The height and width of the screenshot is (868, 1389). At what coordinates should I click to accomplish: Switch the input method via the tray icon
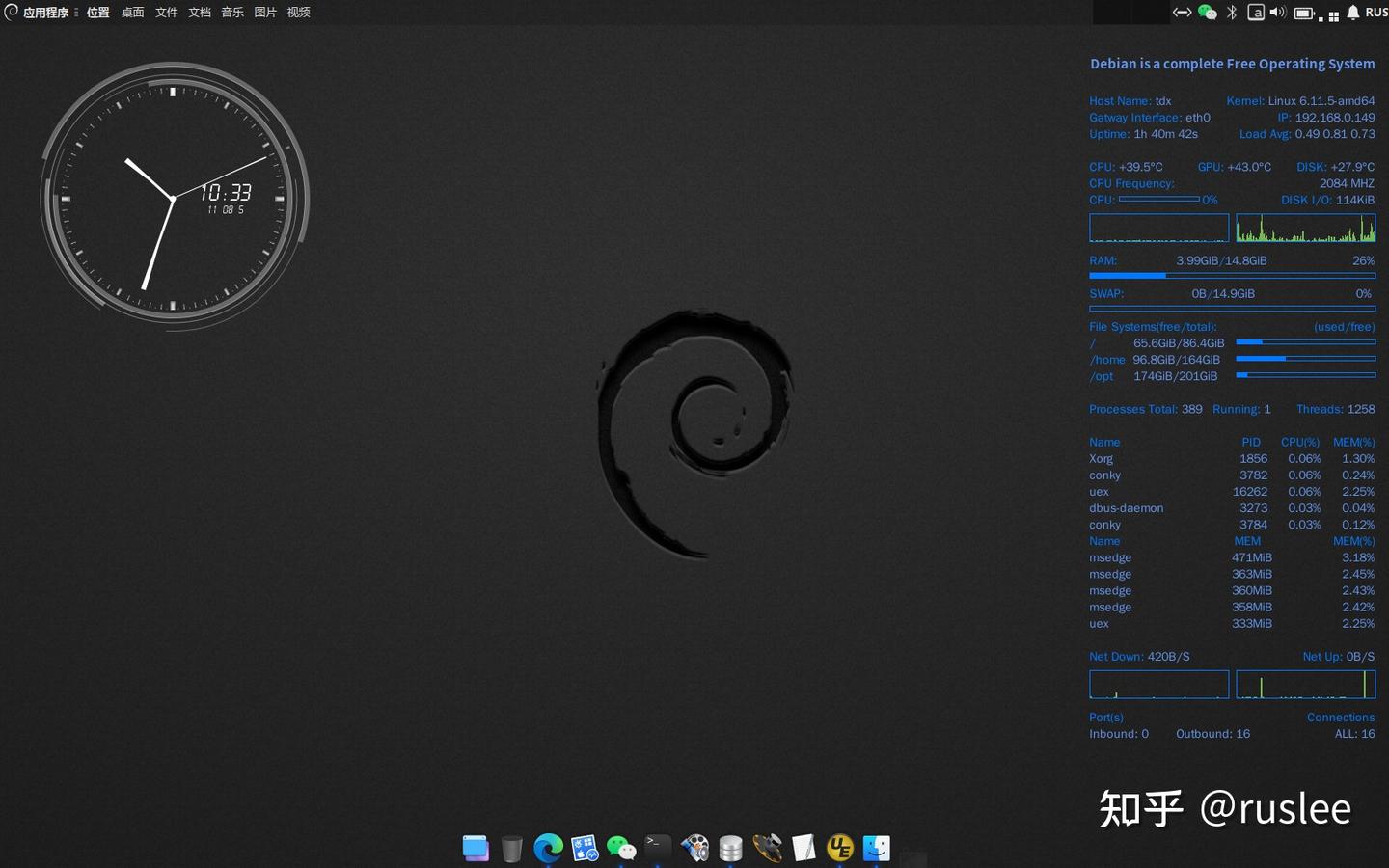click(1257, 13)
